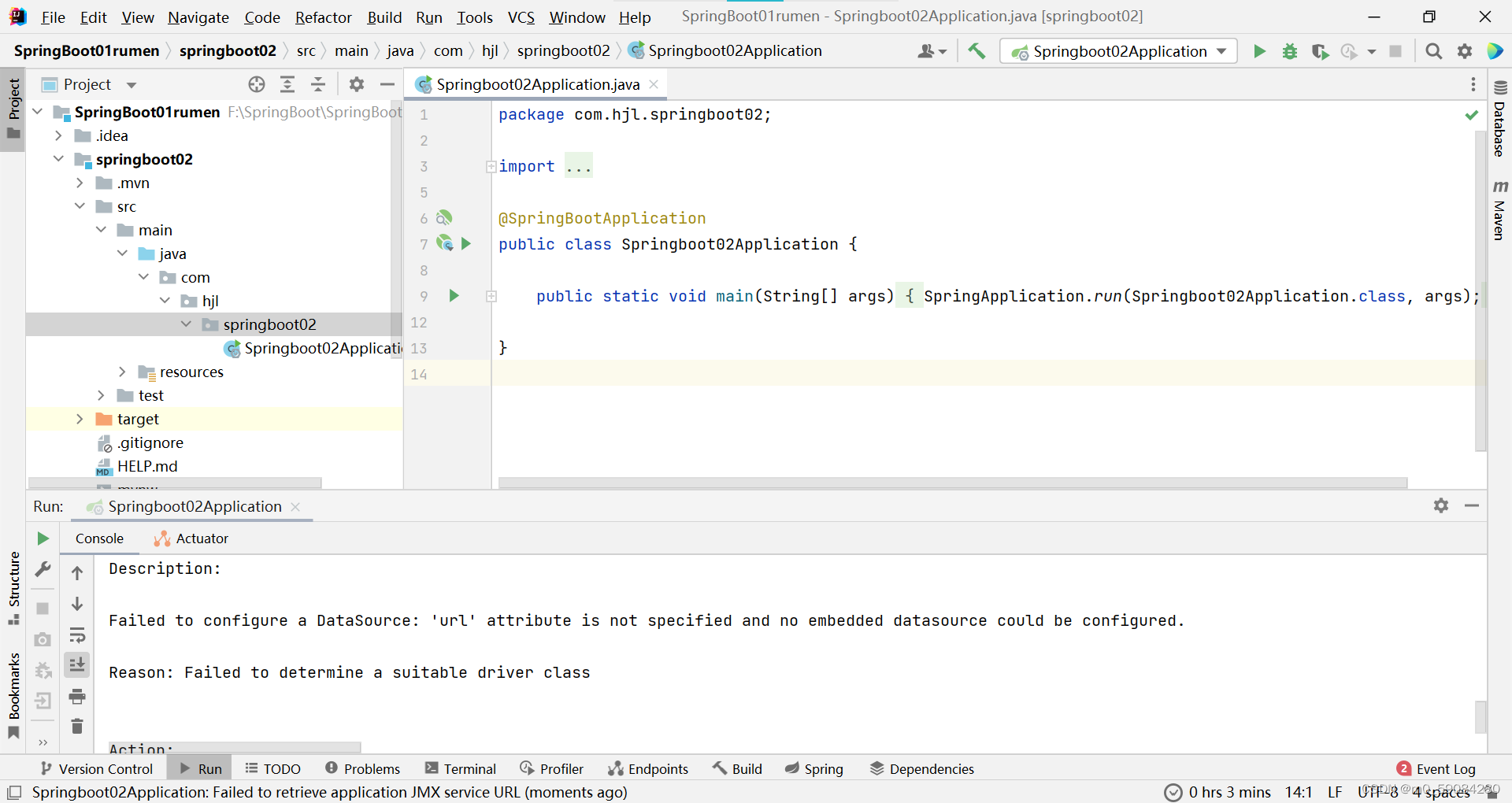Collapse the springboot02 package in Project tree
The image size is (1512, 803).
coord(186,324)
